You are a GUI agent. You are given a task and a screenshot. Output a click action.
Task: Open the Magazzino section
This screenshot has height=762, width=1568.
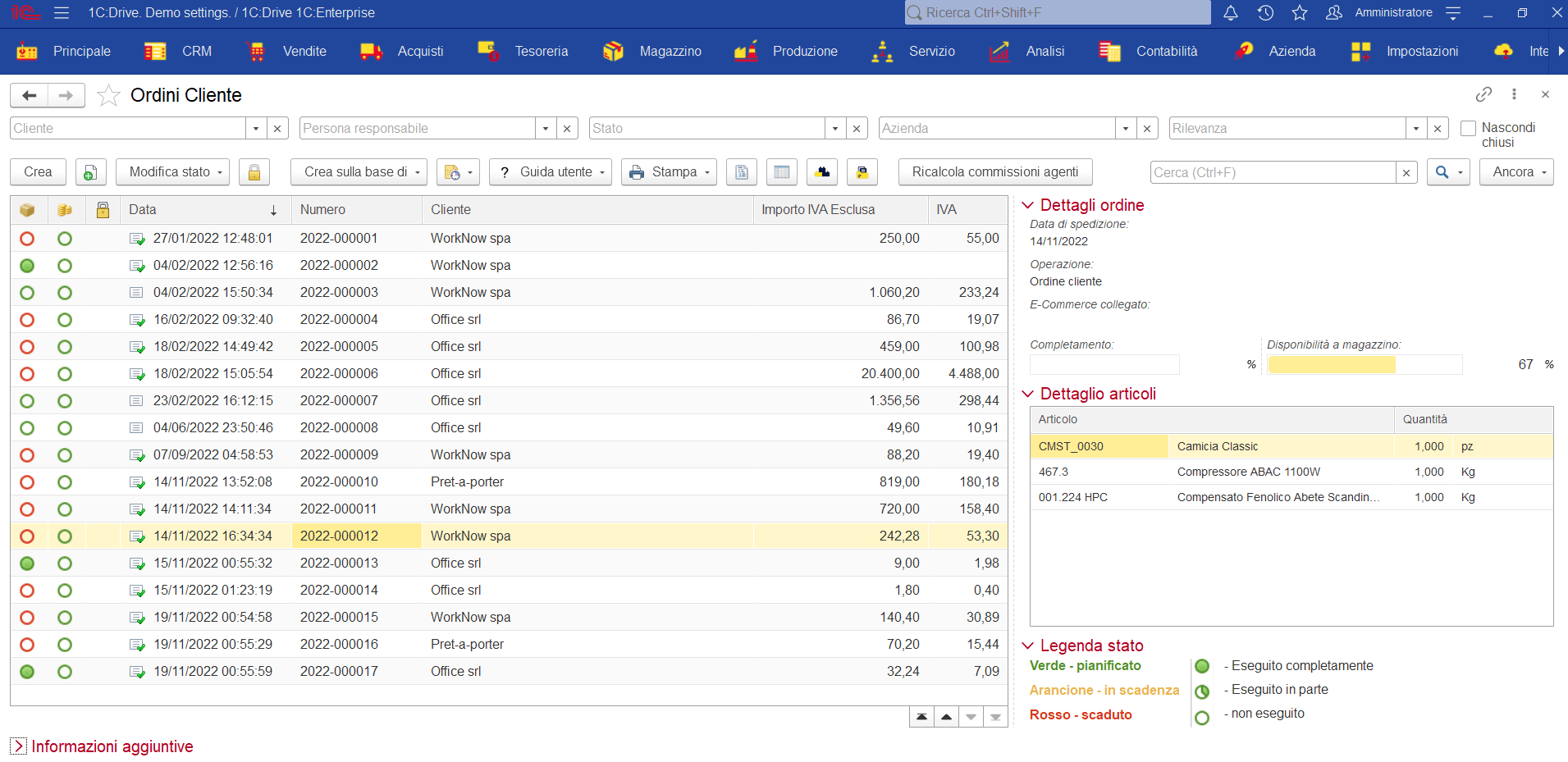tap(651, 52)
